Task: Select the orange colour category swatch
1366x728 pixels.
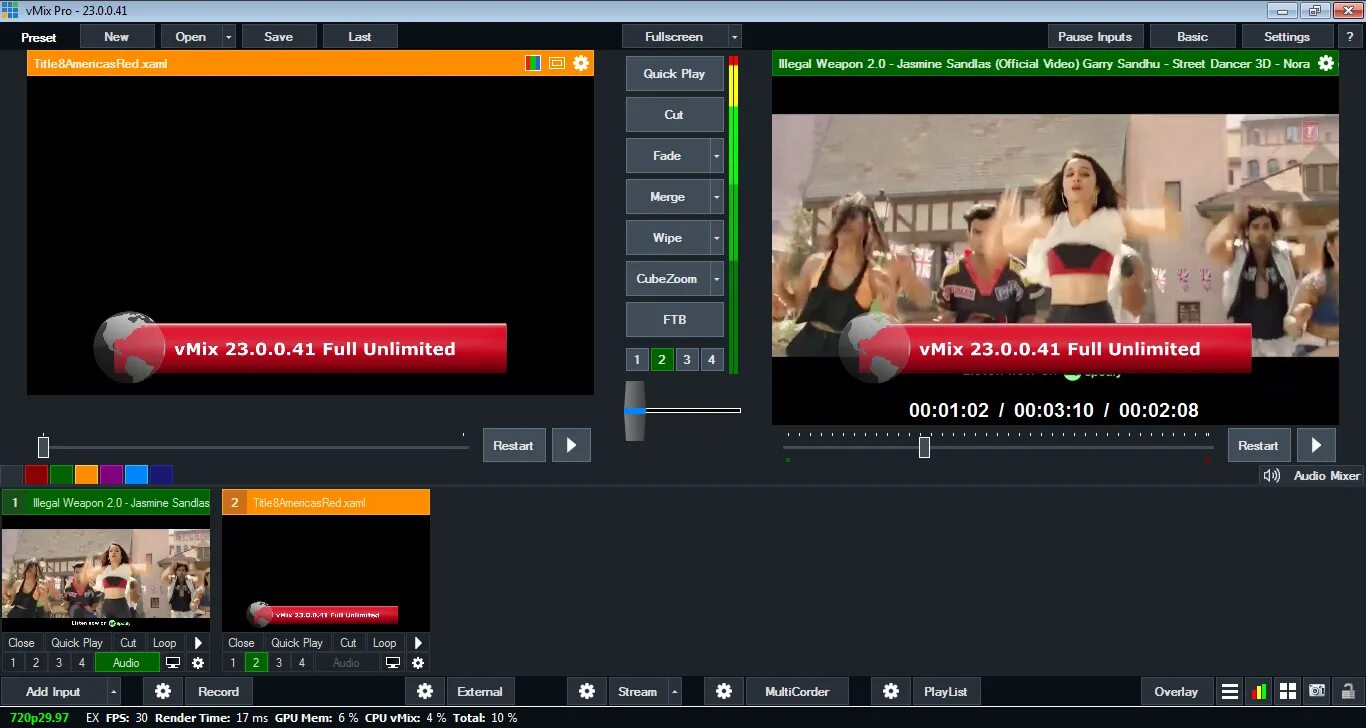Action: coord(86,475)
